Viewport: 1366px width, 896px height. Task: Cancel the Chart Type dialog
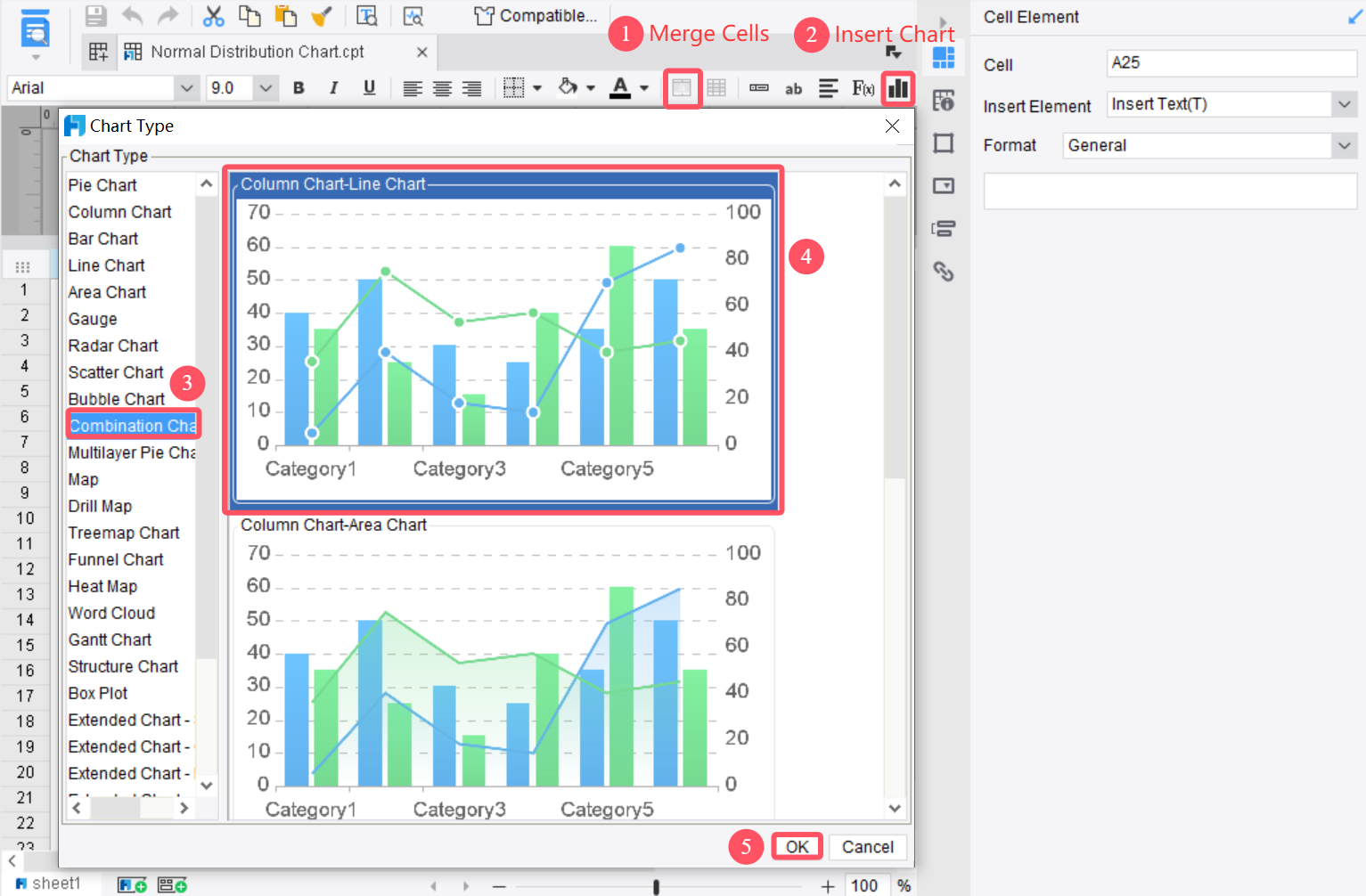(867, 846)
